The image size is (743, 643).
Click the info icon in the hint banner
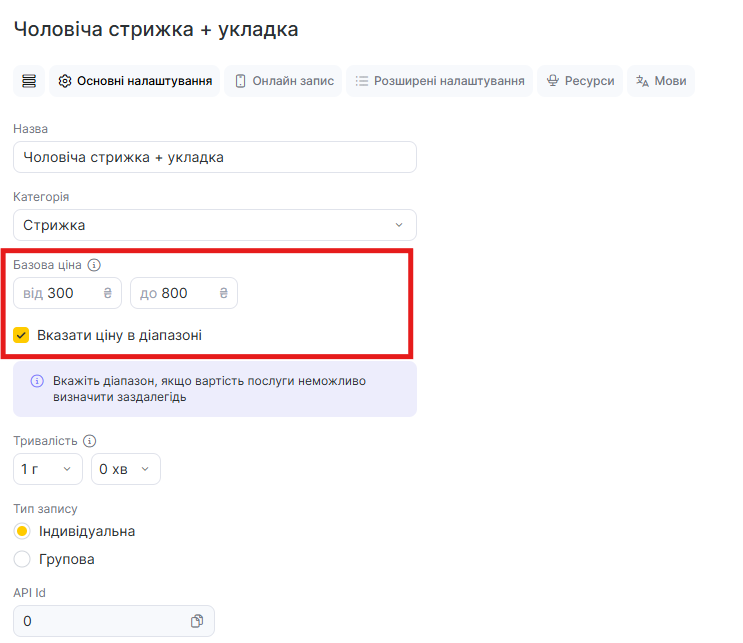click(37, 381)
